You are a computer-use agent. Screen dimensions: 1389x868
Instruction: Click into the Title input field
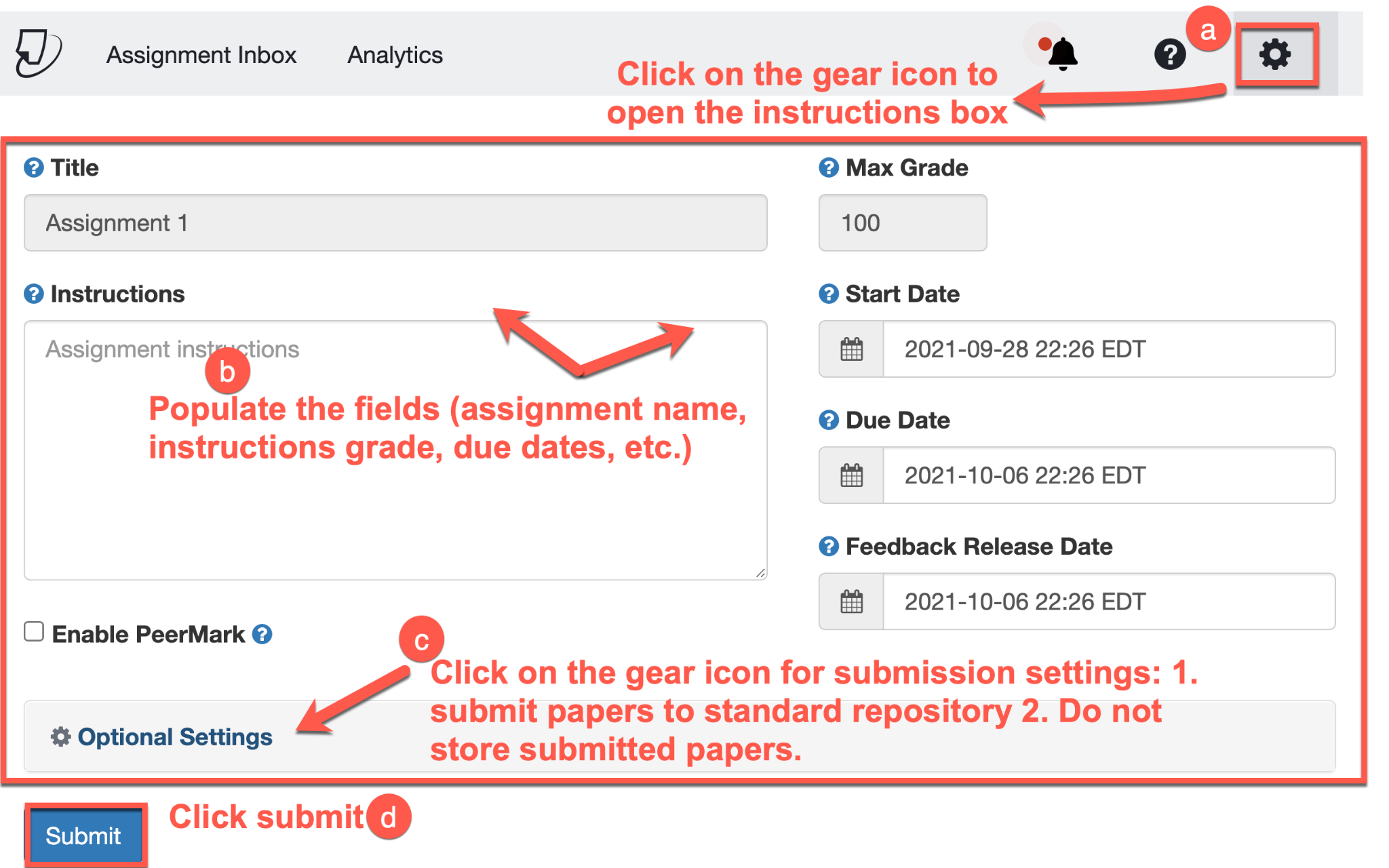(x=395, y=223)
